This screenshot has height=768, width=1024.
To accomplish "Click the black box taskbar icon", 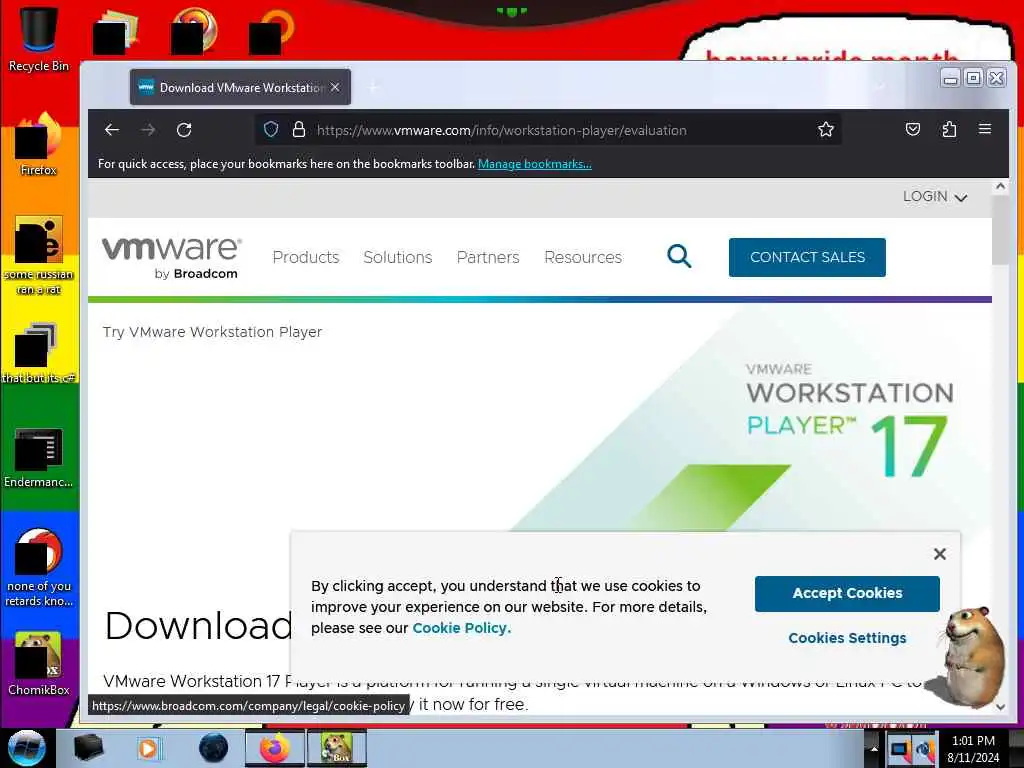I will [88, 748].
